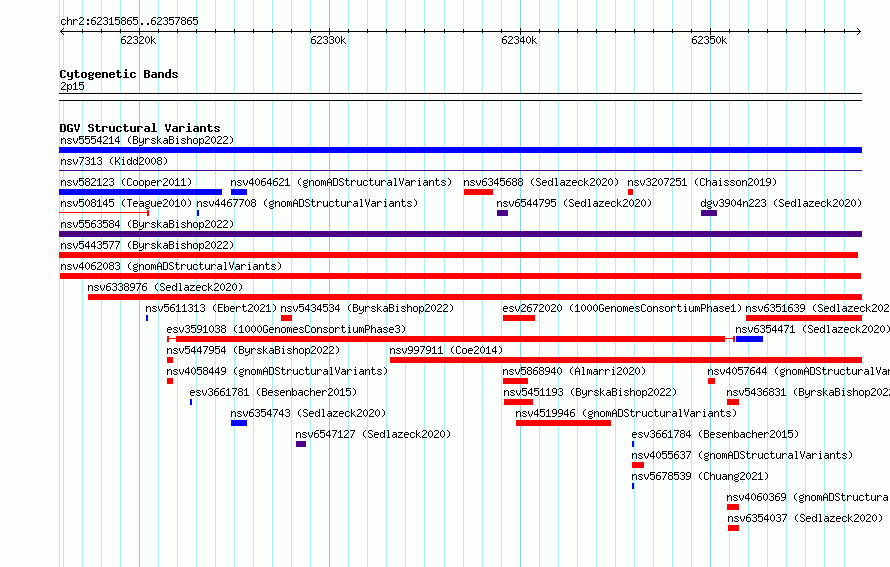The width and height of the screenshot is (890, 567).
Task: Click the 62330k ruler position label
Action: 328,40
